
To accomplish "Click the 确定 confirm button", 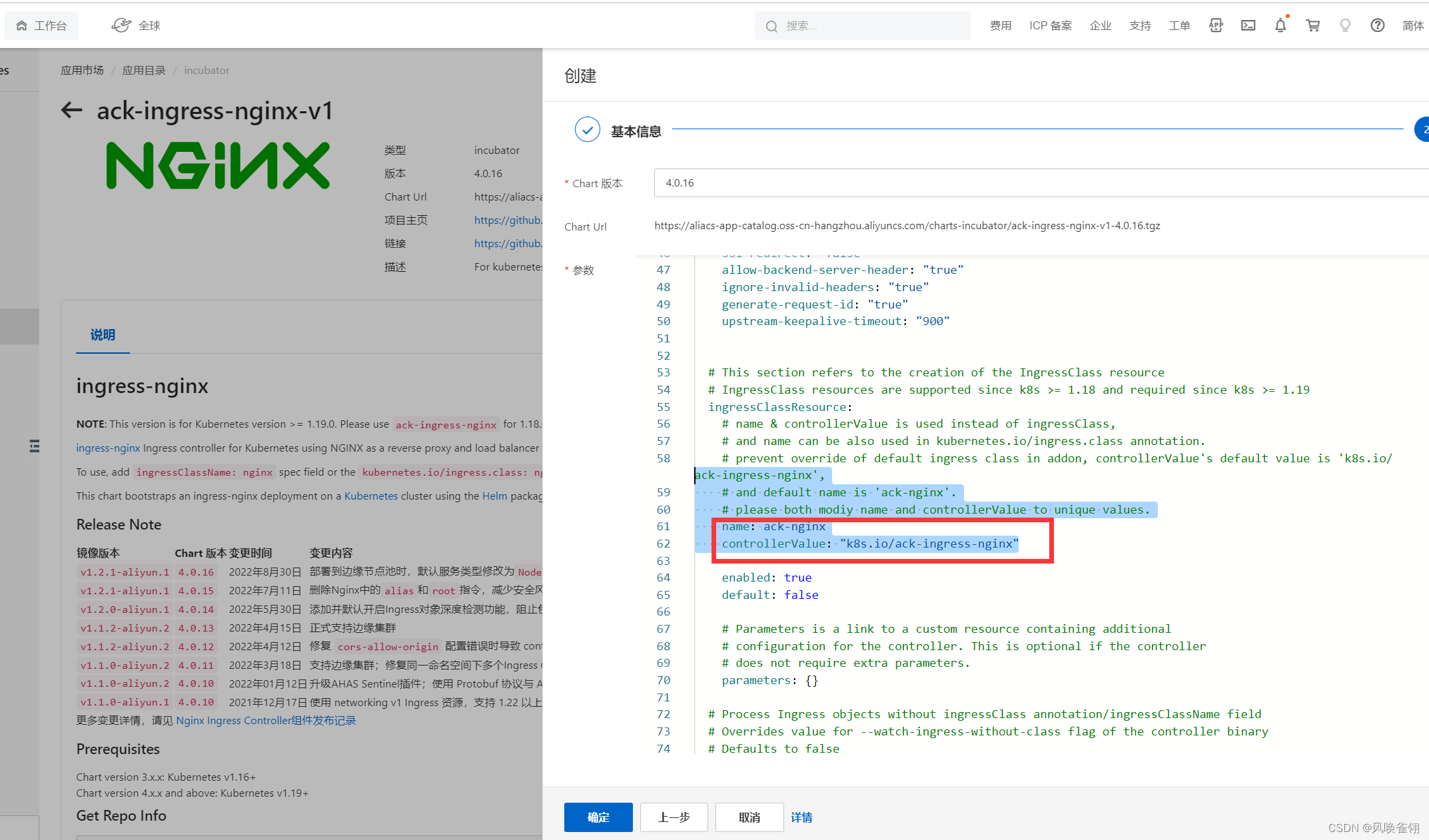I will click(x=598, y=817).
